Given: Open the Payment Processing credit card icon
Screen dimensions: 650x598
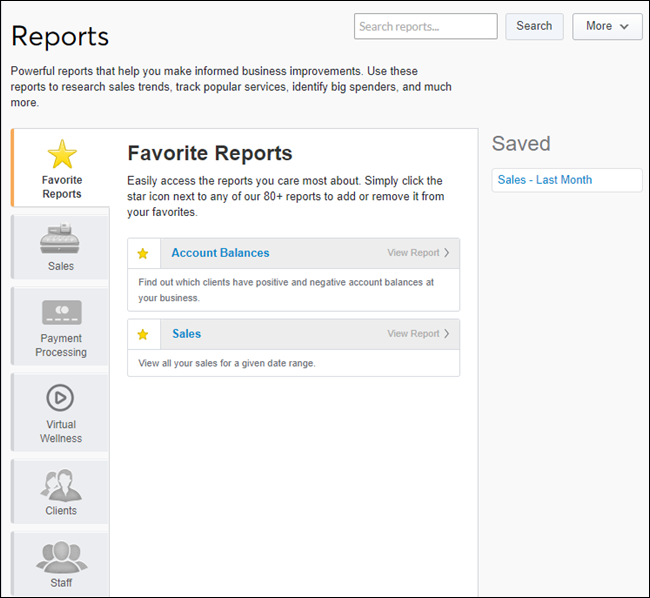Looking at the screenshot, I should pyautogui.click(x=62, y=312).
